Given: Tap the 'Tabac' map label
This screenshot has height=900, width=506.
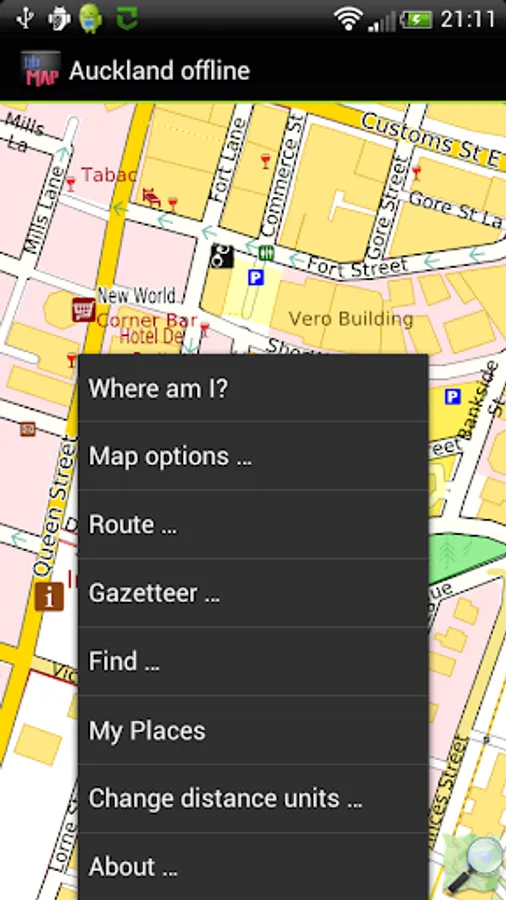Looking at the screenshot, I should (x=109, y=174).
